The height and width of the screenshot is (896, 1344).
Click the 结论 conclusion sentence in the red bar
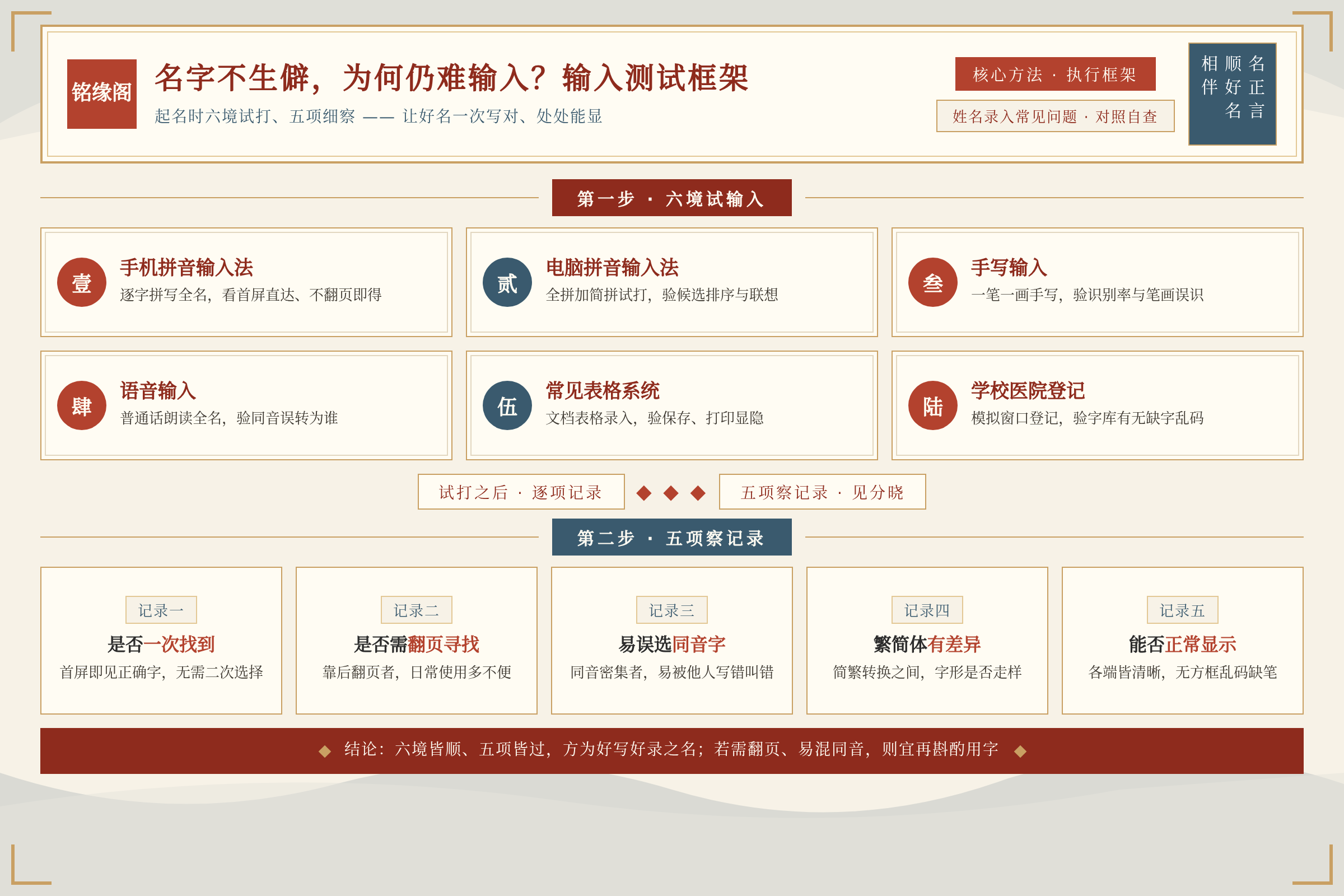click(x=671, y=749)
